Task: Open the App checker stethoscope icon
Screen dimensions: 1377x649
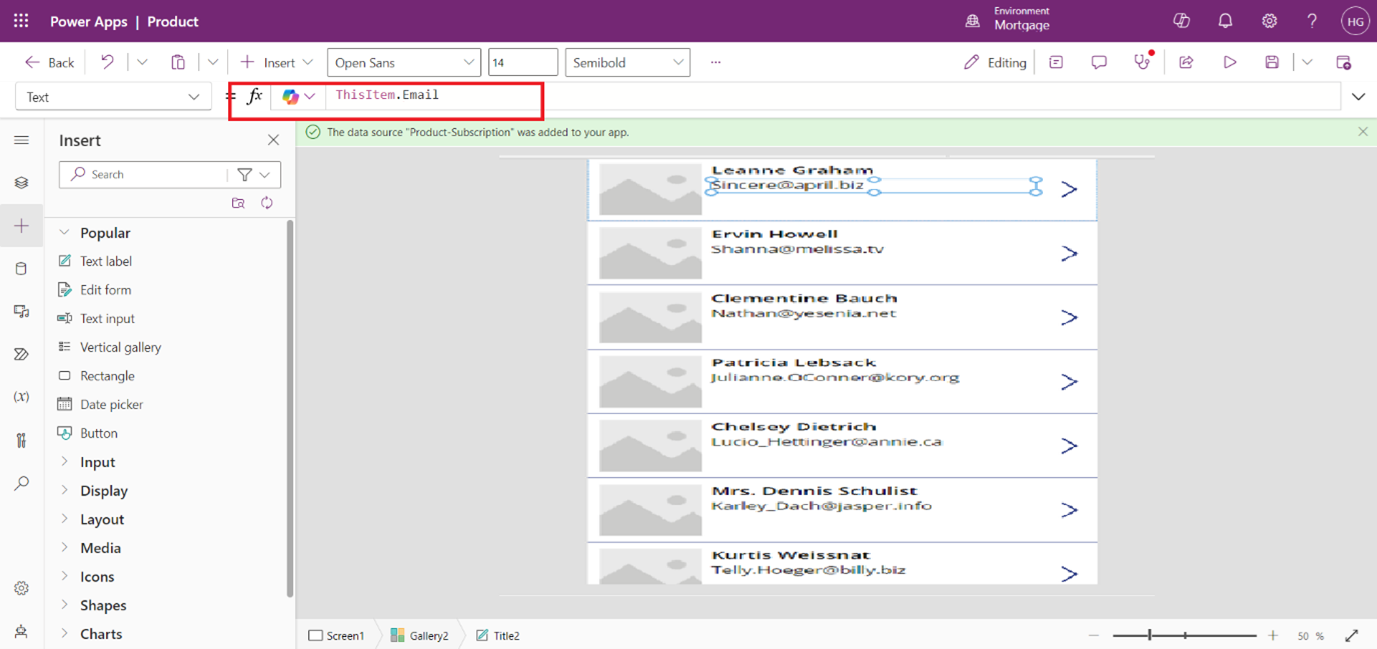Action: 1142,62
